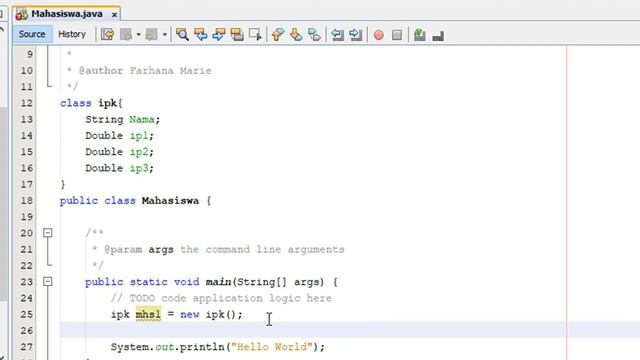Toggle Bookmark on current line icon
Image resolution: width=640 pixels, height=360 pixels.
tap(314, 35)
